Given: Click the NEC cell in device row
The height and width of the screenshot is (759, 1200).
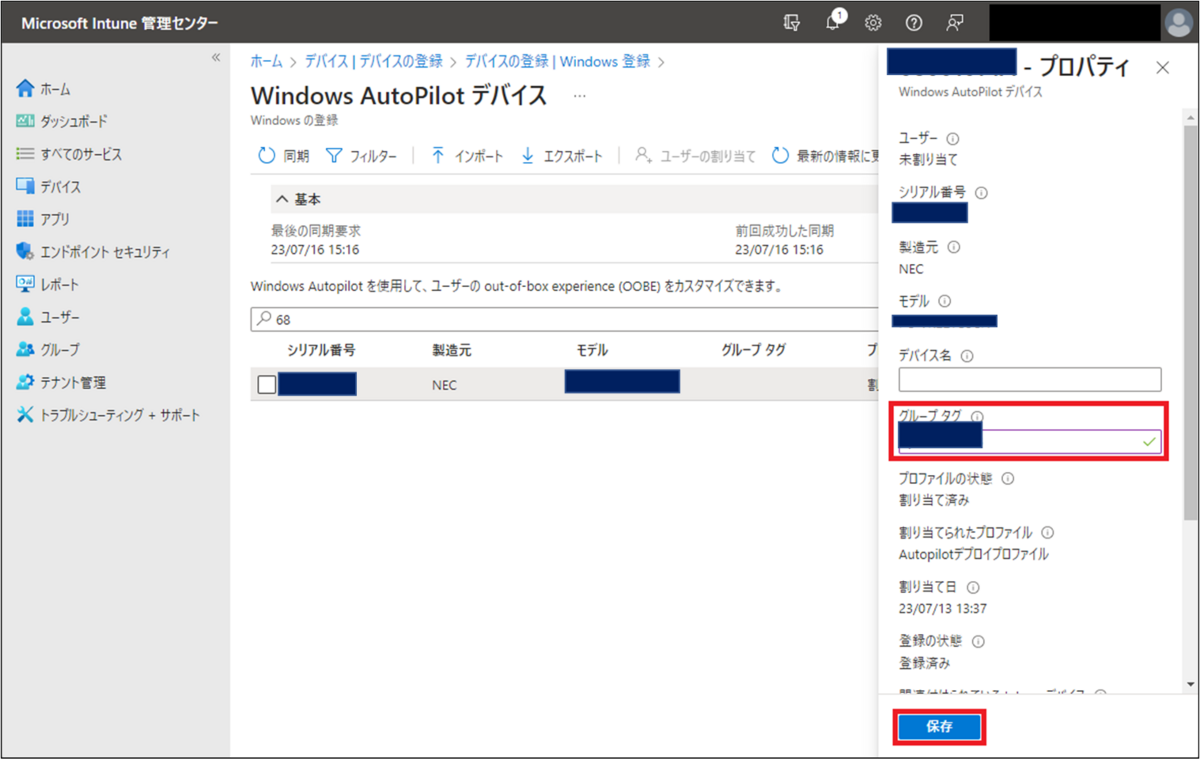Looking at the screenshot, I should [x=444, y=385].
